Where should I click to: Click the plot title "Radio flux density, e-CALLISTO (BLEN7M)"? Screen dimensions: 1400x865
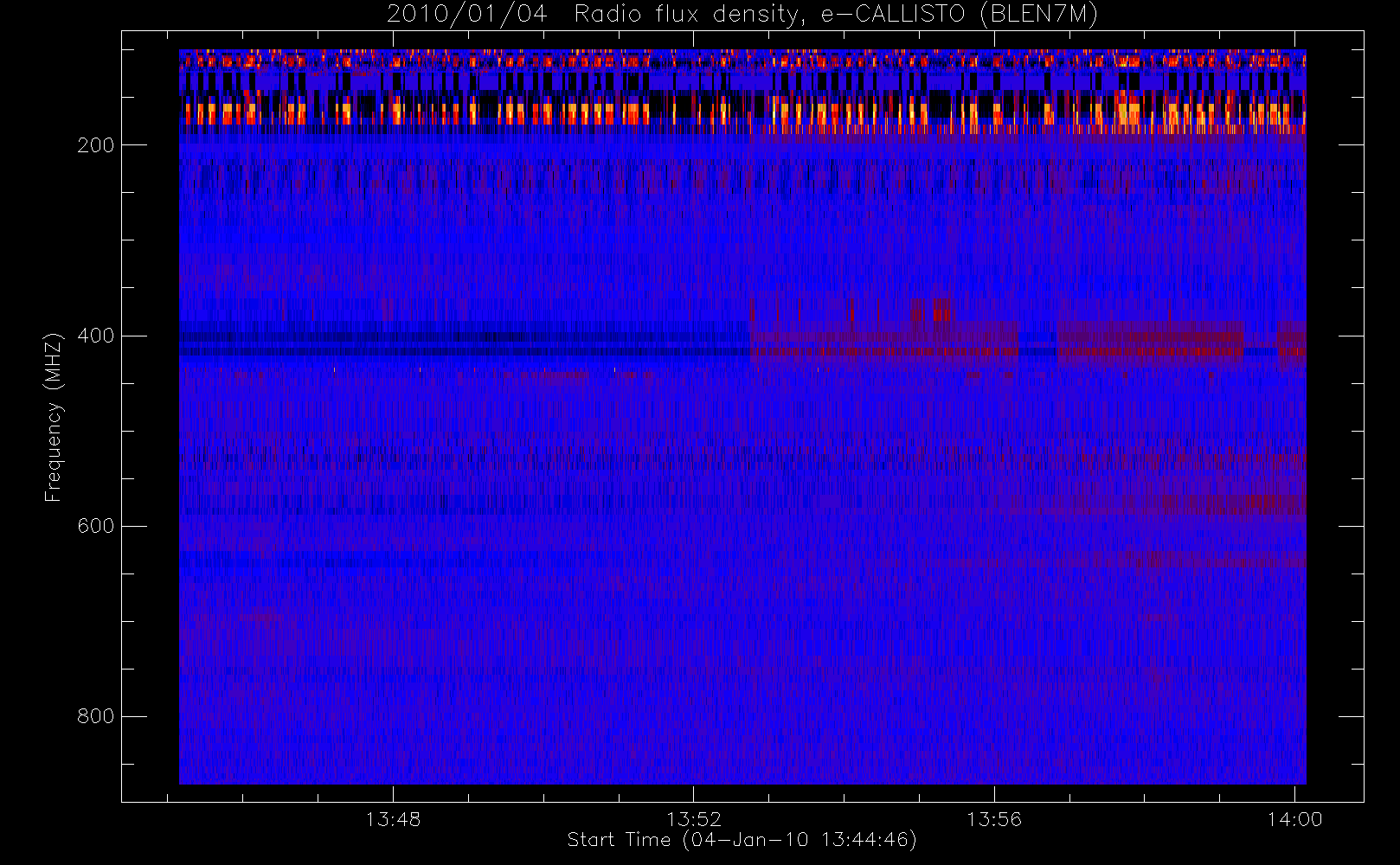(x=836, y=15)
